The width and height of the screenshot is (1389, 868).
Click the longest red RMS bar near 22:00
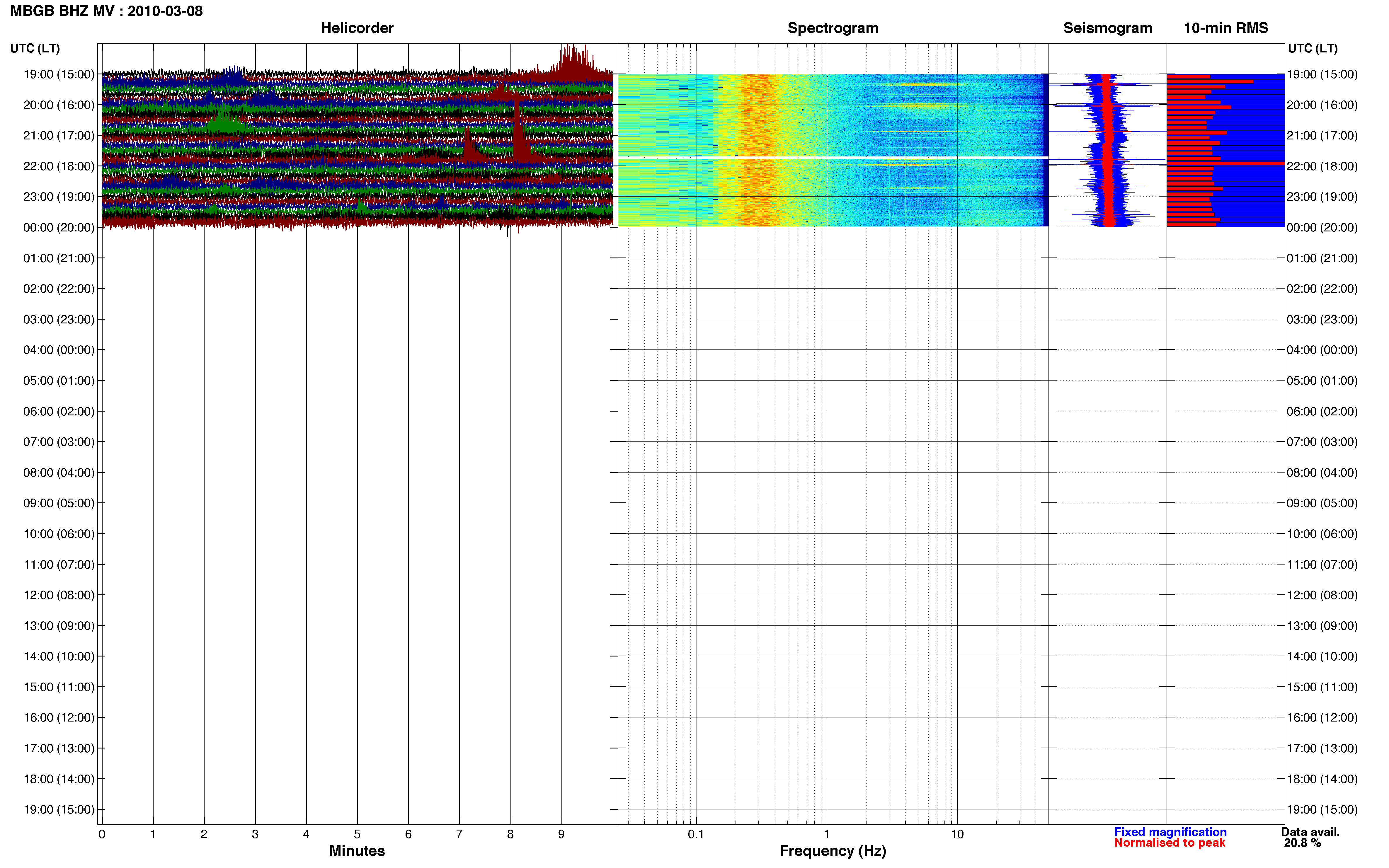1225,164
